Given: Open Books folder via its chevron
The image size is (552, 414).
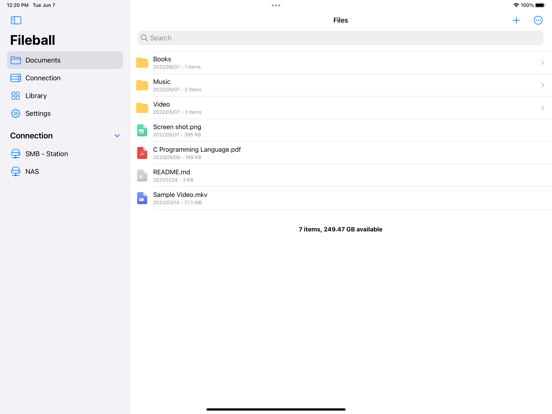Looking at the screenshot, I should point(542,63).
